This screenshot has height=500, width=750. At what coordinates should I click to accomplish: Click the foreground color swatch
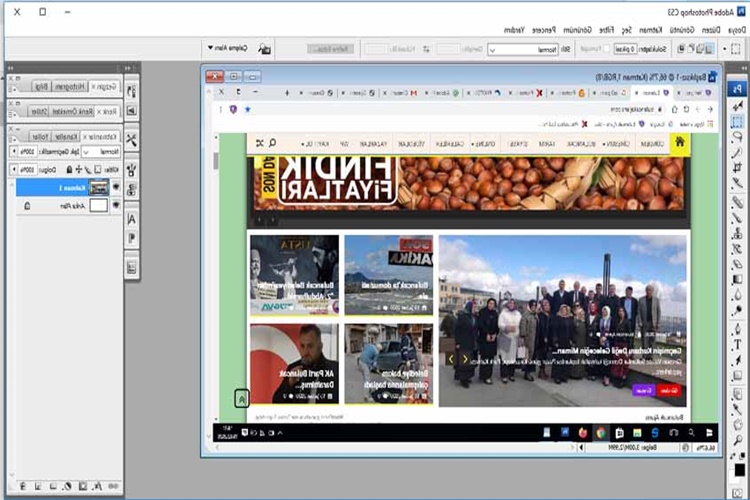point(739,470)
